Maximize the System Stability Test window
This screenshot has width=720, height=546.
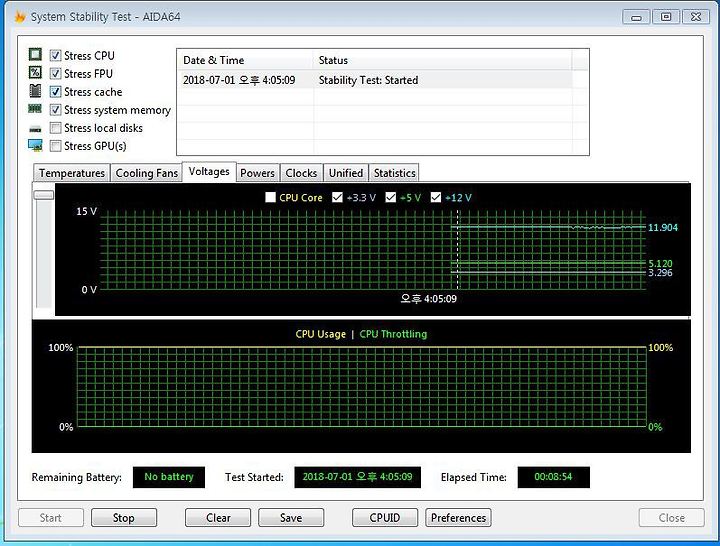666,17
